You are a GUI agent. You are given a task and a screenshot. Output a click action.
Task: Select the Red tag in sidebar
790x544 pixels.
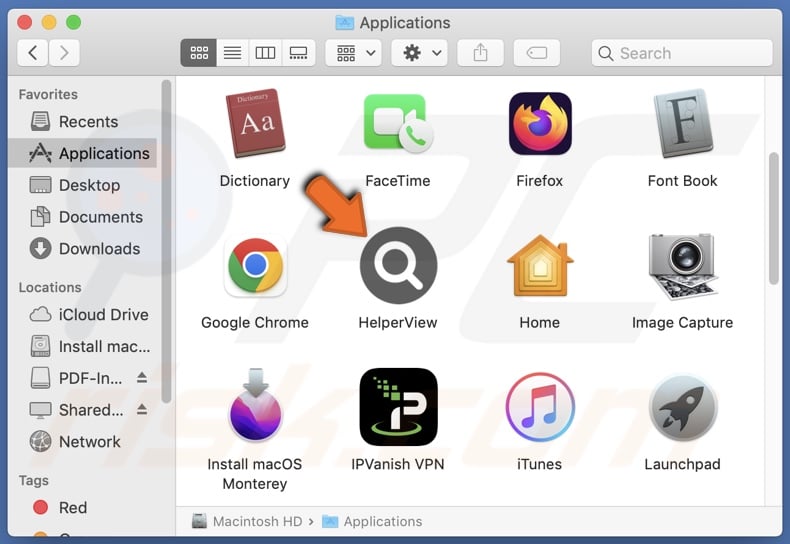tap(83, 508)
